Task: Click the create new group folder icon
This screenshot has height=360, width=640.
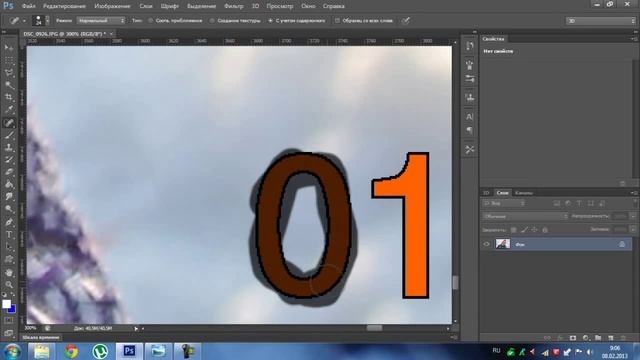Action: 598,338
